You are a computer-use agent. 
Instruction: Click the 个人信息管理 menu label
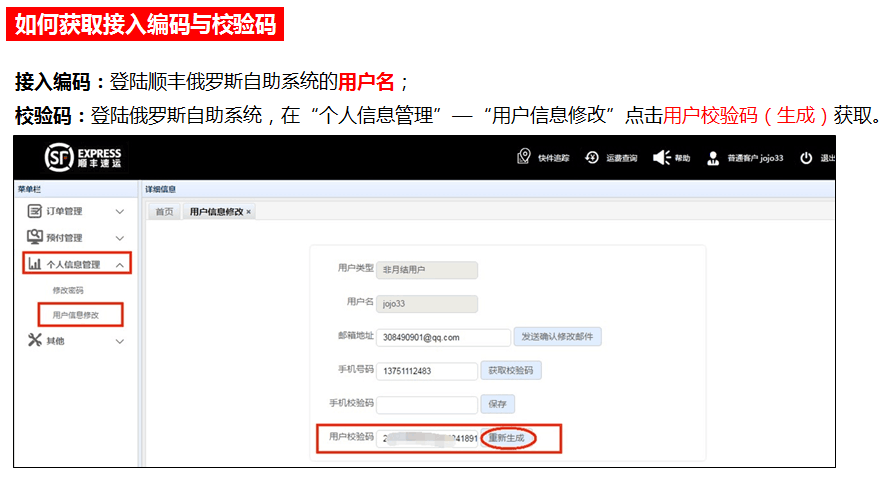point(73,265)
